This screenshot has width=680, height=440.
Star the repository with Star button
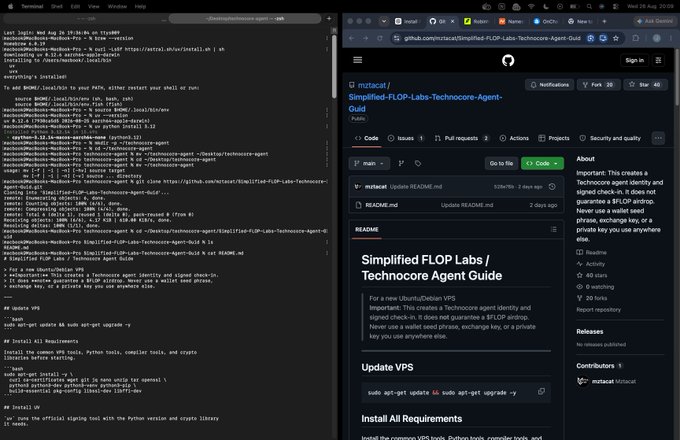[645, 85]
